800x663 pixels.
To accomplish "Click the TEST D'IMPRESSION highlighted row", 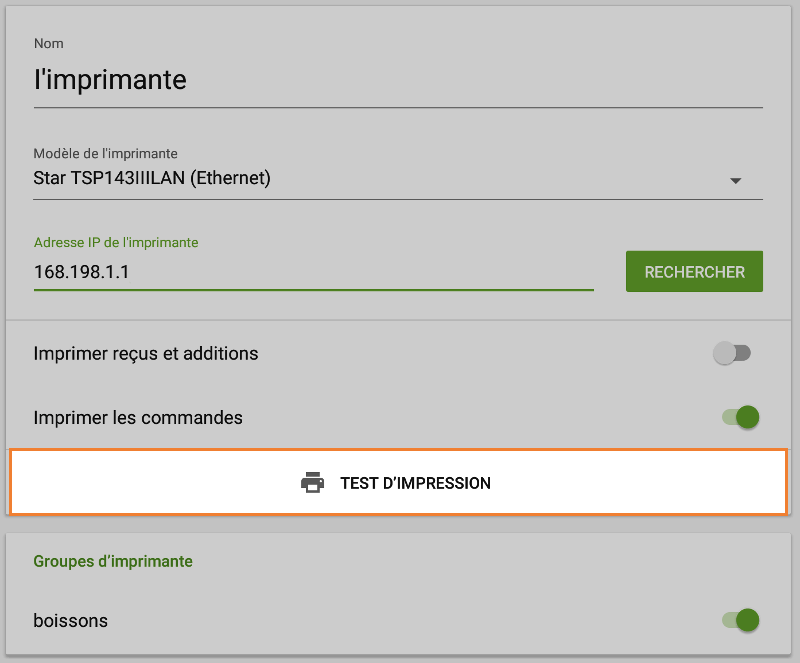I will (400, 482).
